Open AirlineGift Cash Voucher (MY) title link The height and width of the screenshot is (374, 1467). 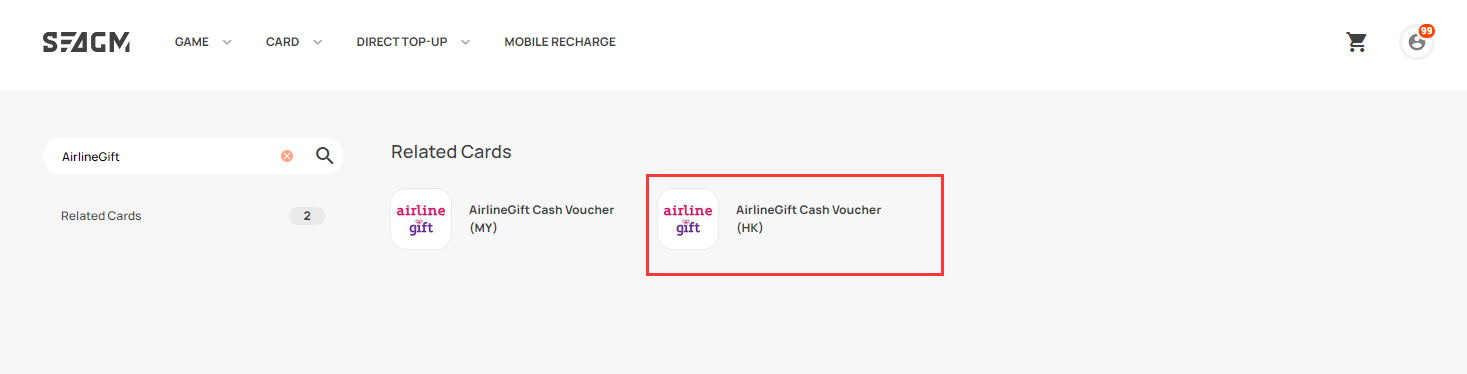[x=541, y=219]
